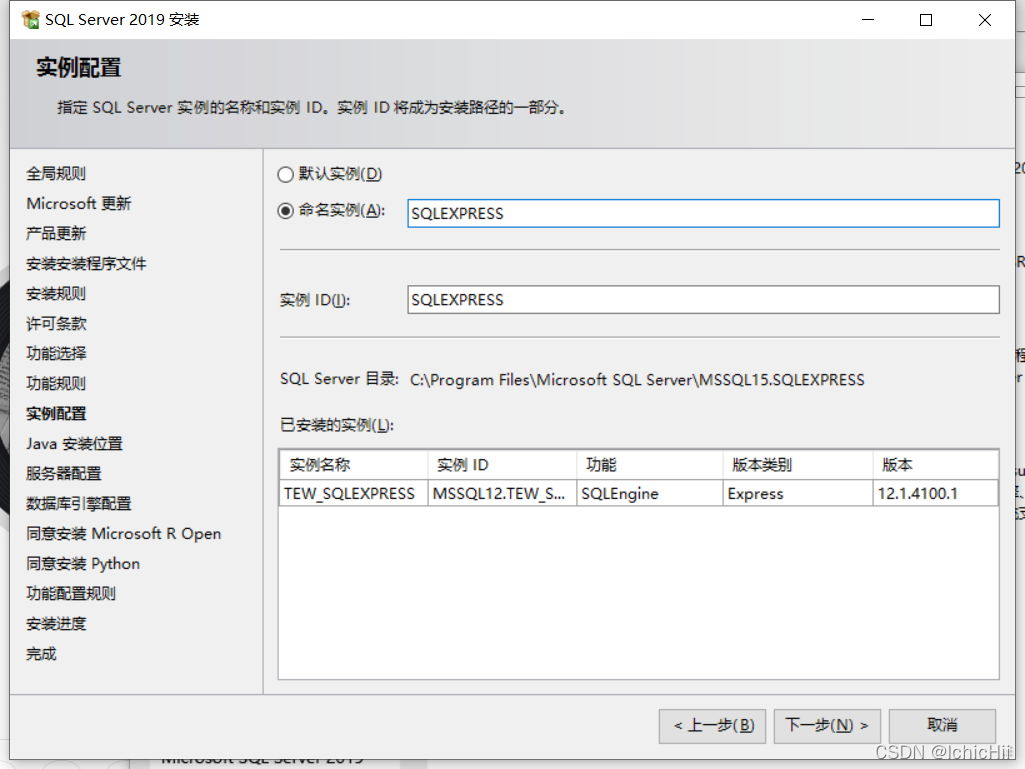Image resolution: width=1025 pixels, height=769 pixels.
Task: Click the 命名实例 name input field
Action: (703, 214)
